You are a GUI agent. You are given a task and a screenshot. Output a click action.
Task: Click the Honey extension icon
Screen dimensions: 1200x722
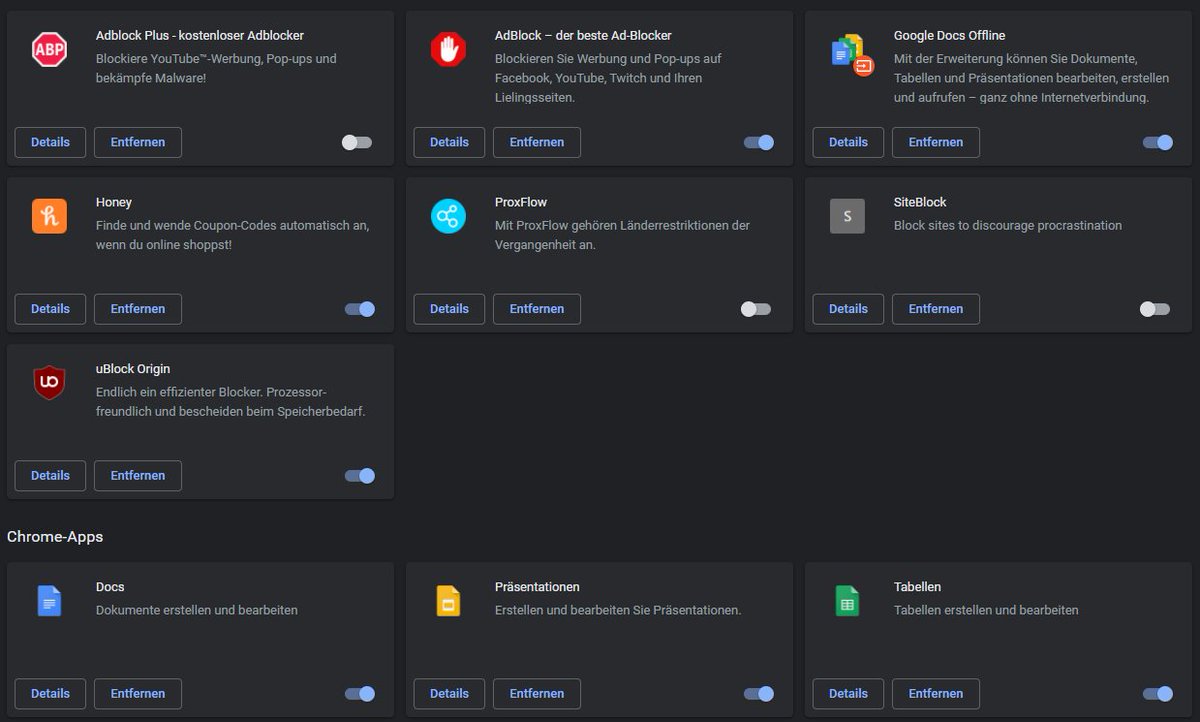point(49,216)
